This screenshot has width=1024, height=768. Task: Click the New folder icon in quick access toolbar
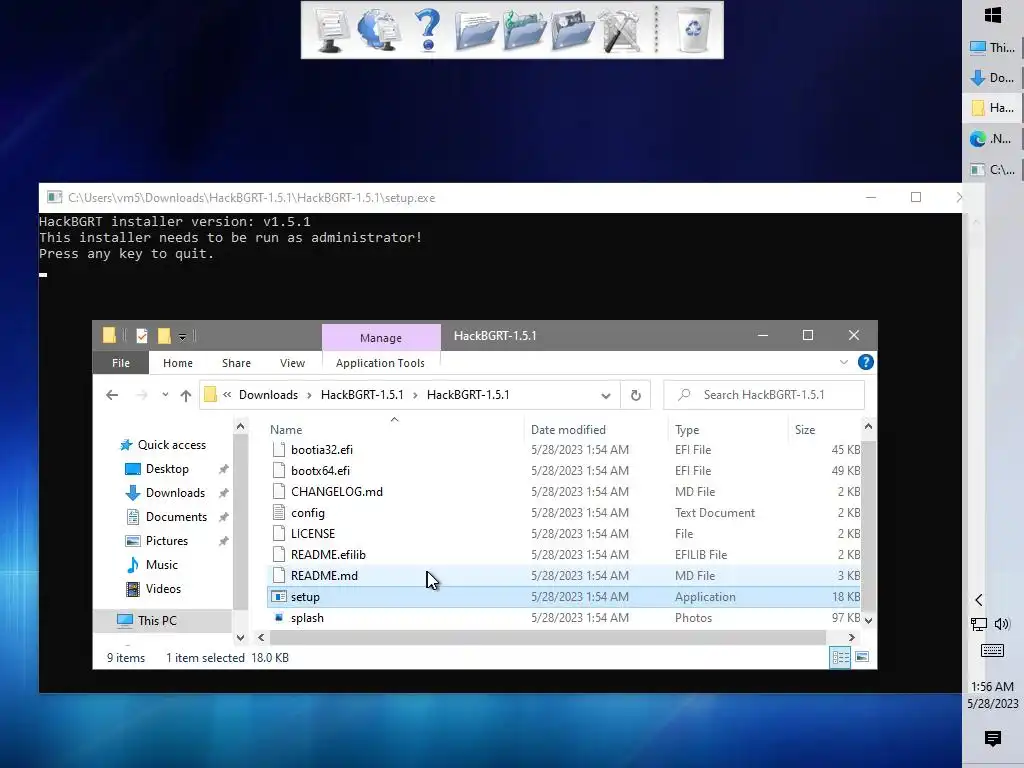click(164, 336)
